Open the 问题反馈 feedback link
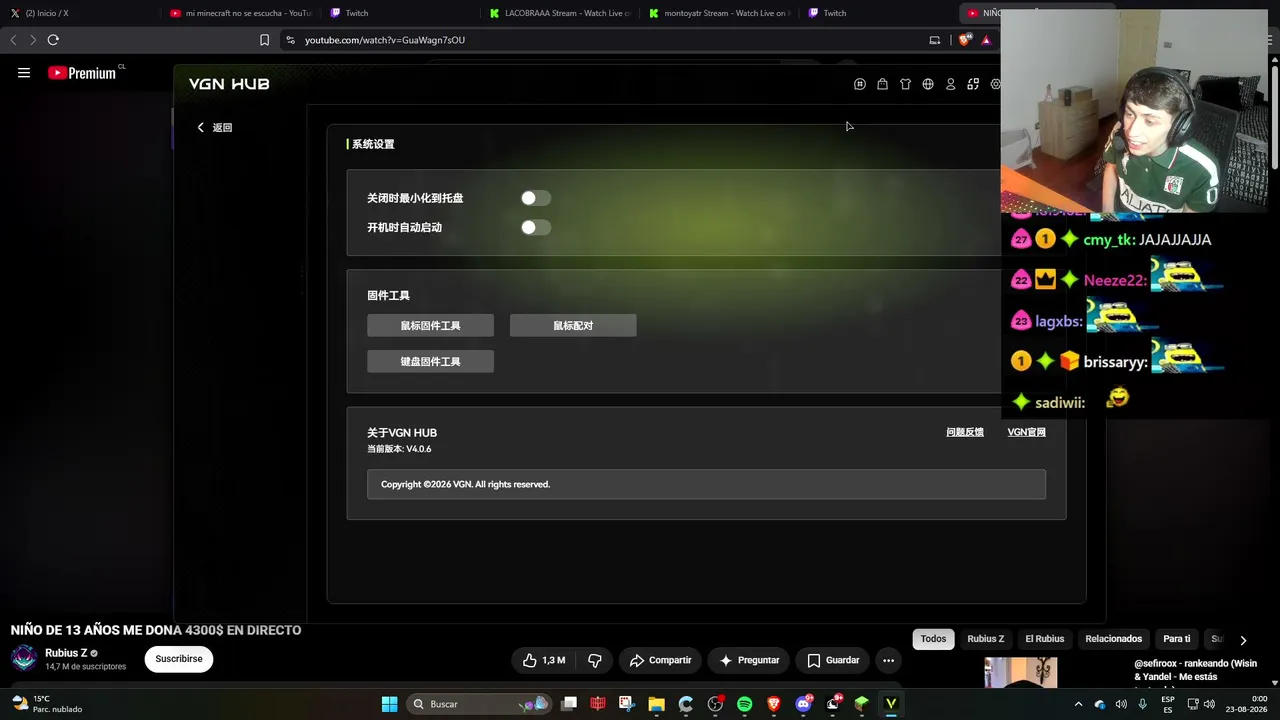Screen dimensions: 1280x720 coord(965,432)
